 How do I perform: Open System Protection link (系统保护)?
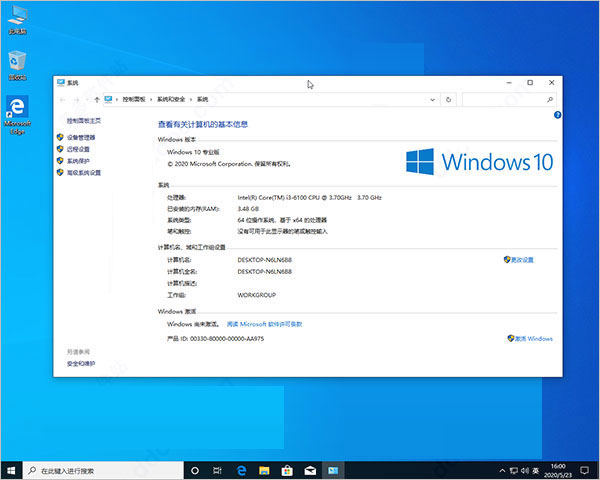click(78, 161)
